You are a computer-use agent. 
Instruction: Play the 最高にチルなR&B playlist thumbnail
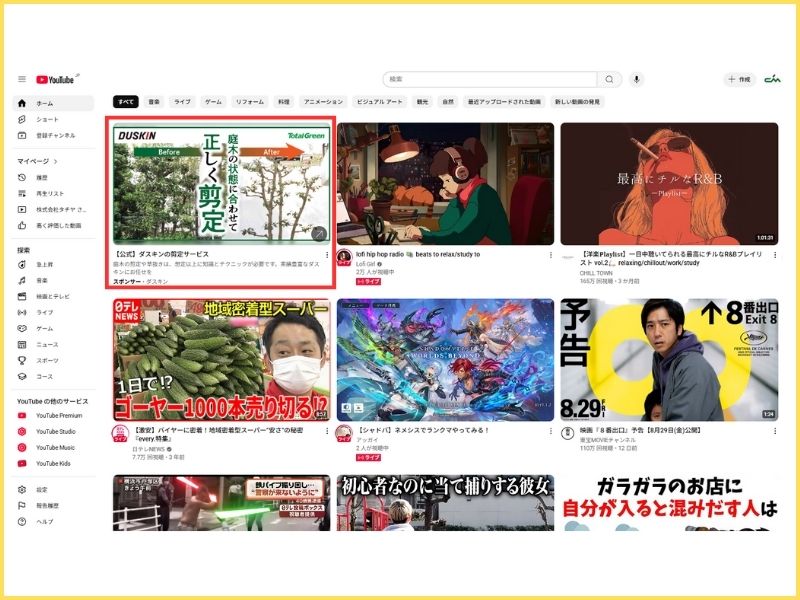[x=669, y=184]
